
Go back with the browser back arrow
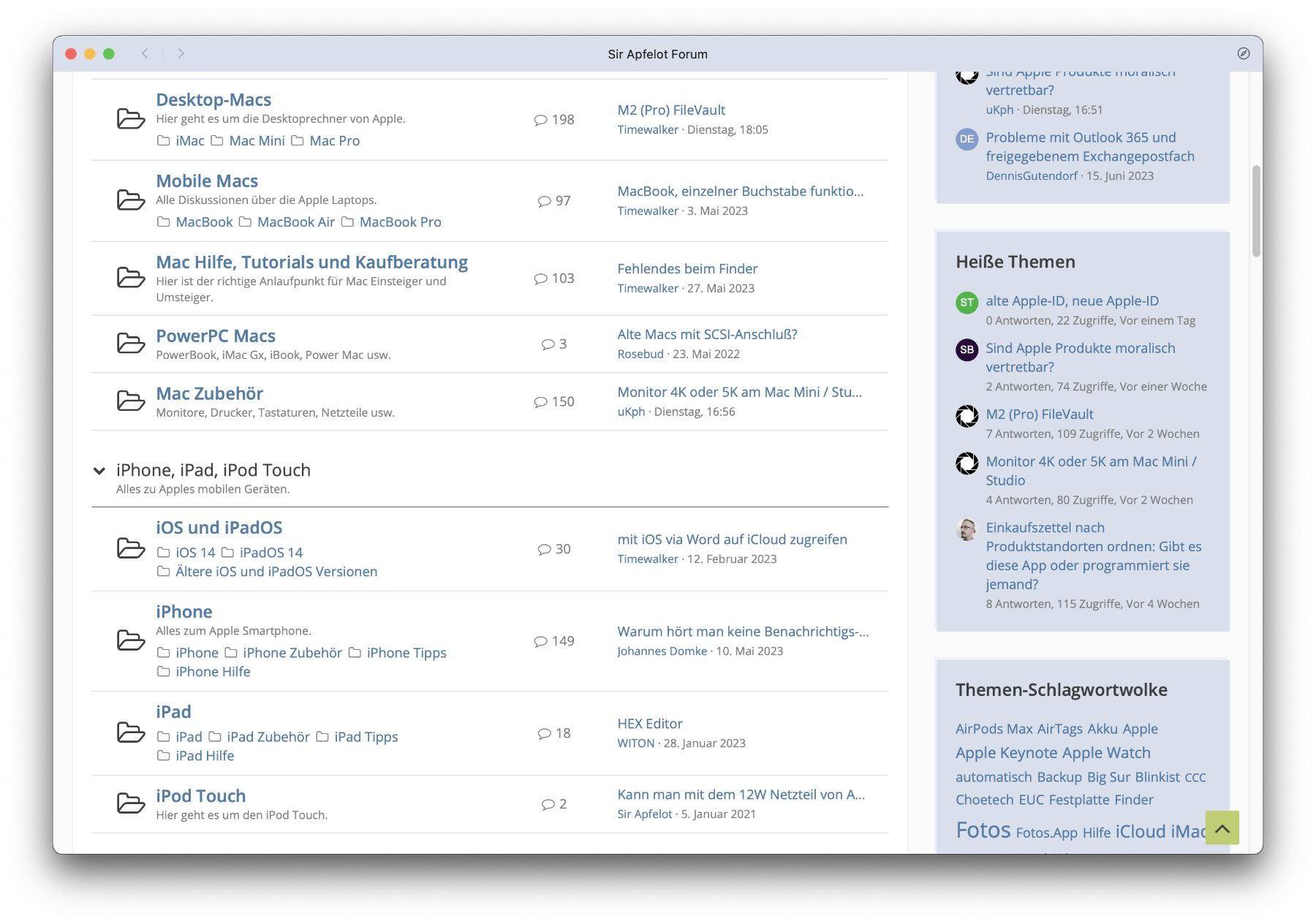pos(145,53)
